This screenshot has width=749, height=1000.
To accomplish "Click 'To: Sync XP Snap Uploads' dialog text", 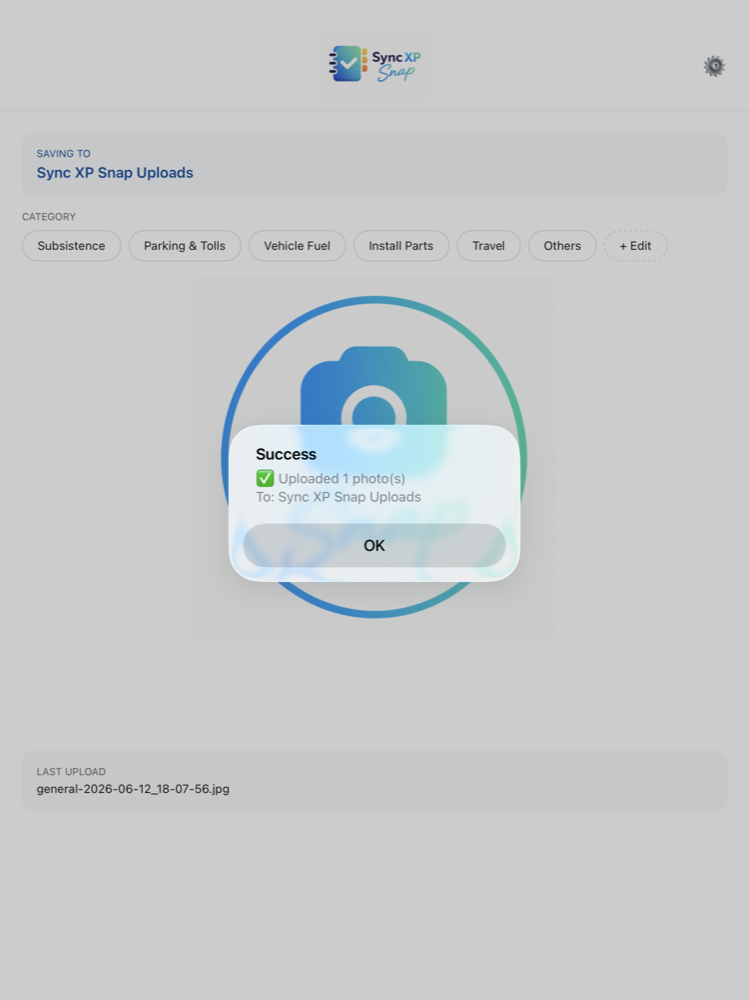I will click(338, 497).
